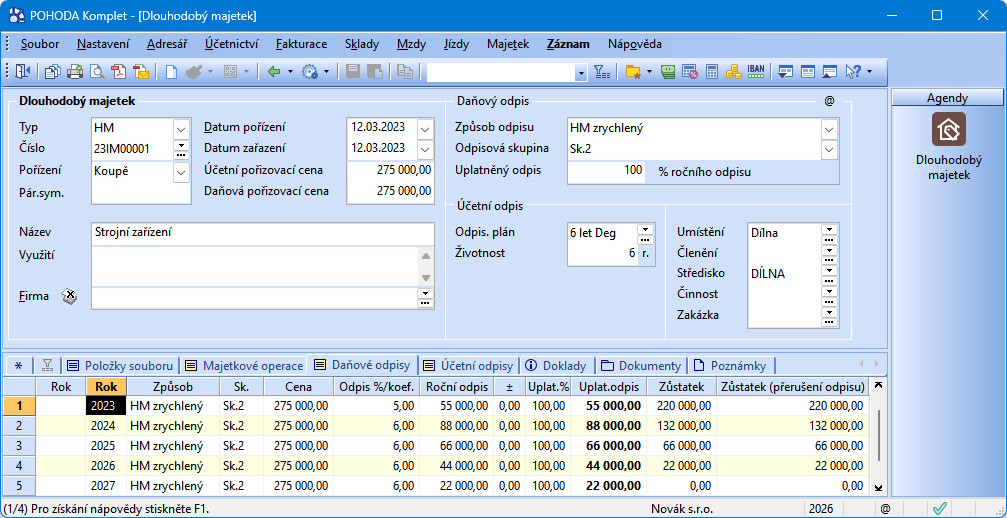
Task: Click the ellipsis button beside Odpis. plán
Action: (x=645, y=238)
